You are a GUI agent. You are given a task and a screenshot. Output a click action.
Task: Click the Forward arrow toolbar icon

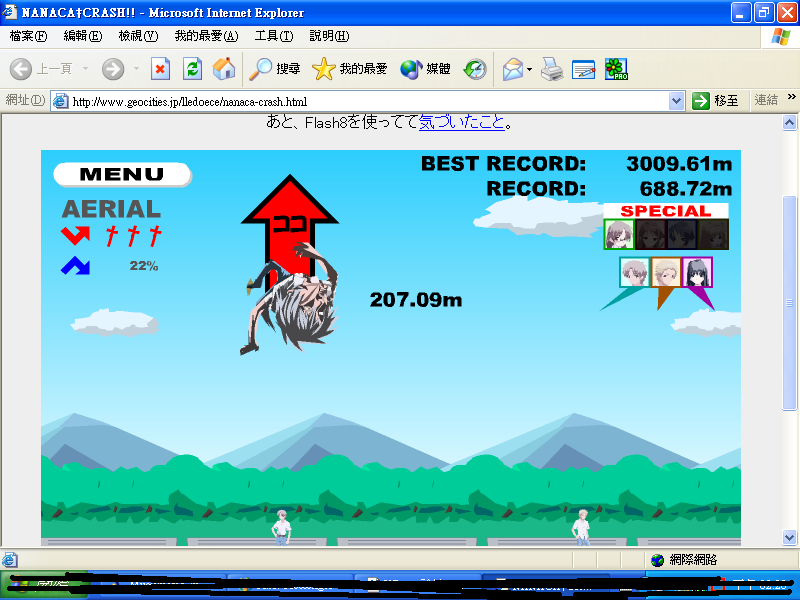pyautogui.click(x=113, y=69)
